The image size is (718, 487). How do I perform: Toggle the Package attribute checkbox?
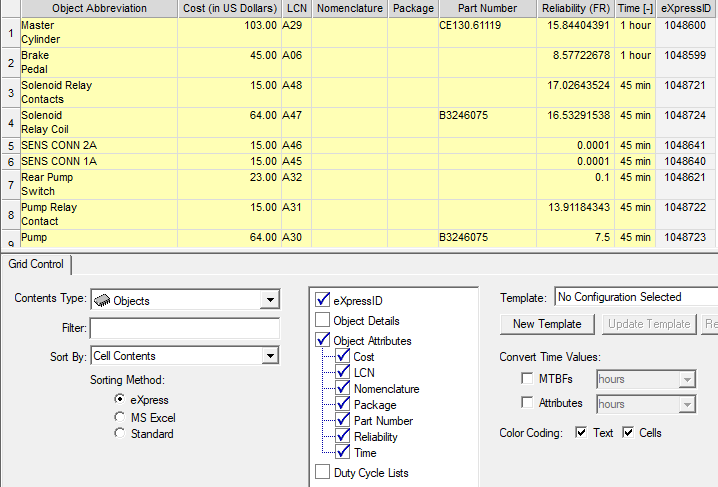pos(343,404)
